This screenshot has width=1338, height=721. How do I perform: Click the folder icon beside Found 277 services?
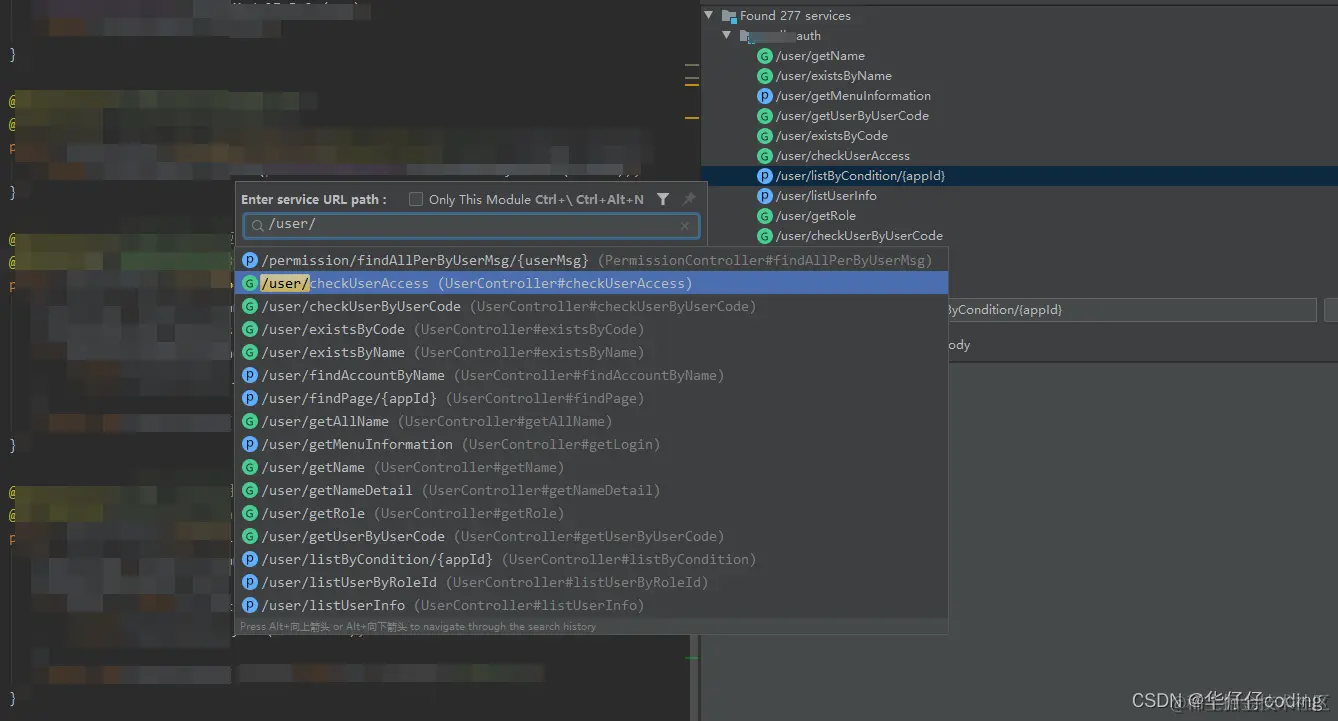tap(729, 15)
